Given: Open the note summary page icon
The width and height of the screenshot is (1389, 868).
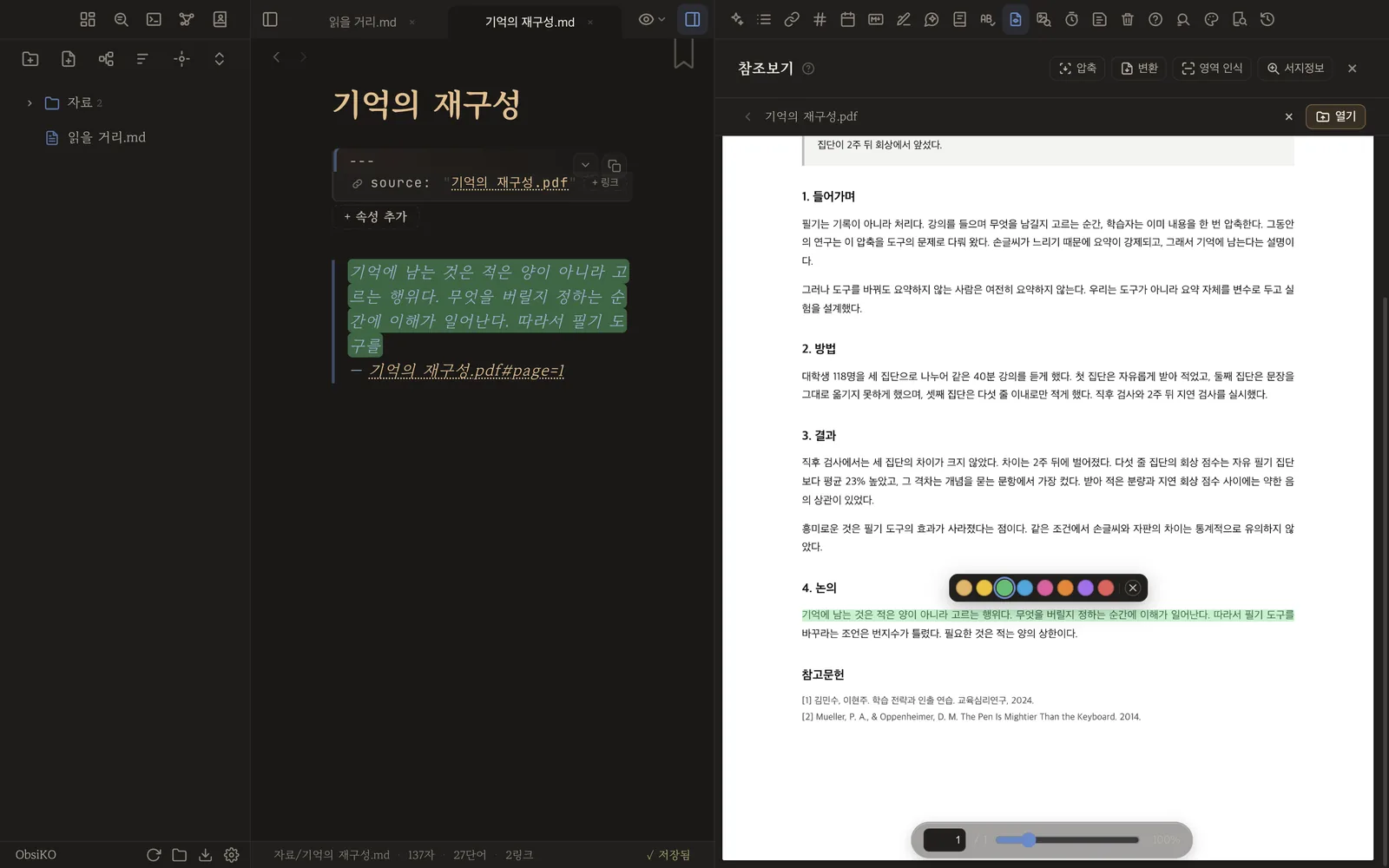Looking at the screenshot, I should point(1100,19).
